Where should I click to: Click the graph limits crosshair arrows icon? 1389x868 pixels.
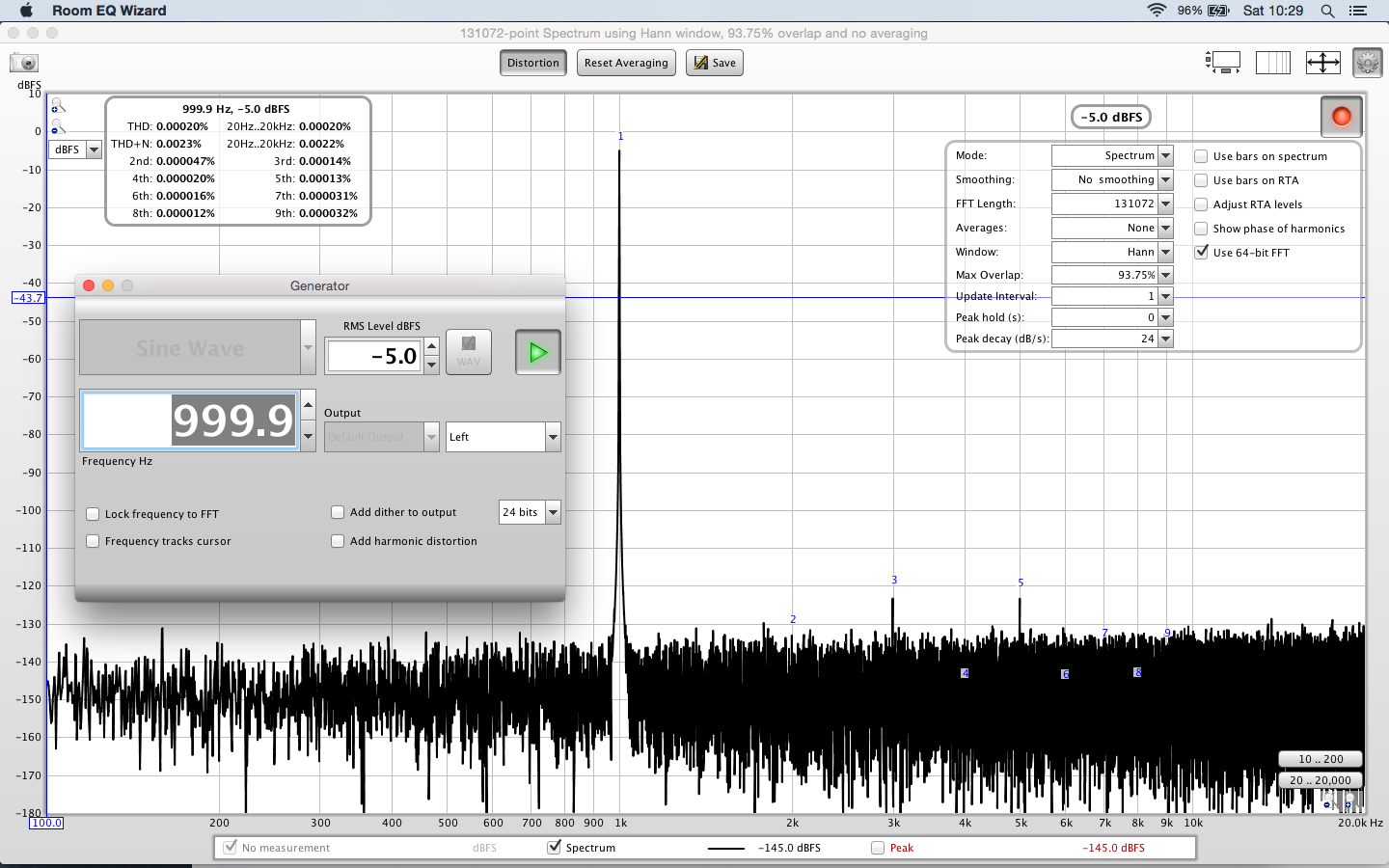[1323, 63]
